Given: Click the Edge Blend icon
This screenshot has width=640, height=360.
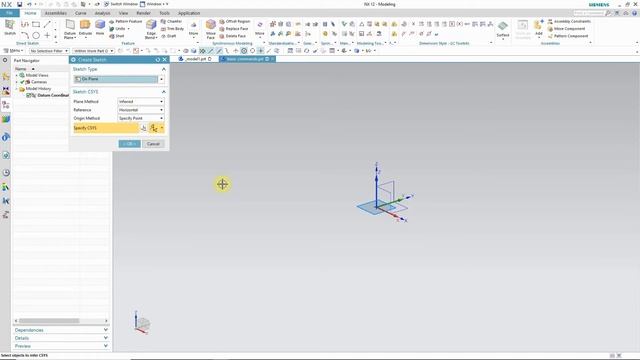Looking at the screenshot, I should [151, 25].
